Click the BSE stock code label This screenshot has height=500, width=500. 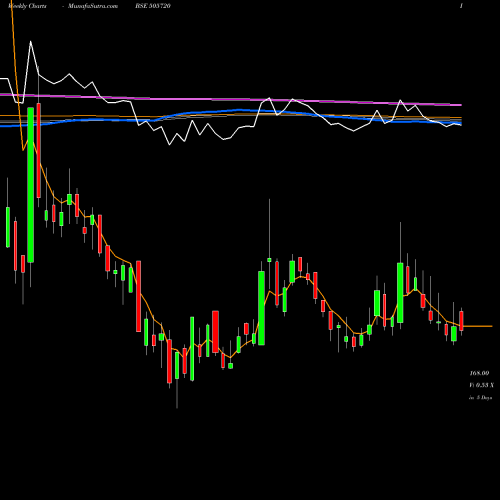tap(153, 6)
